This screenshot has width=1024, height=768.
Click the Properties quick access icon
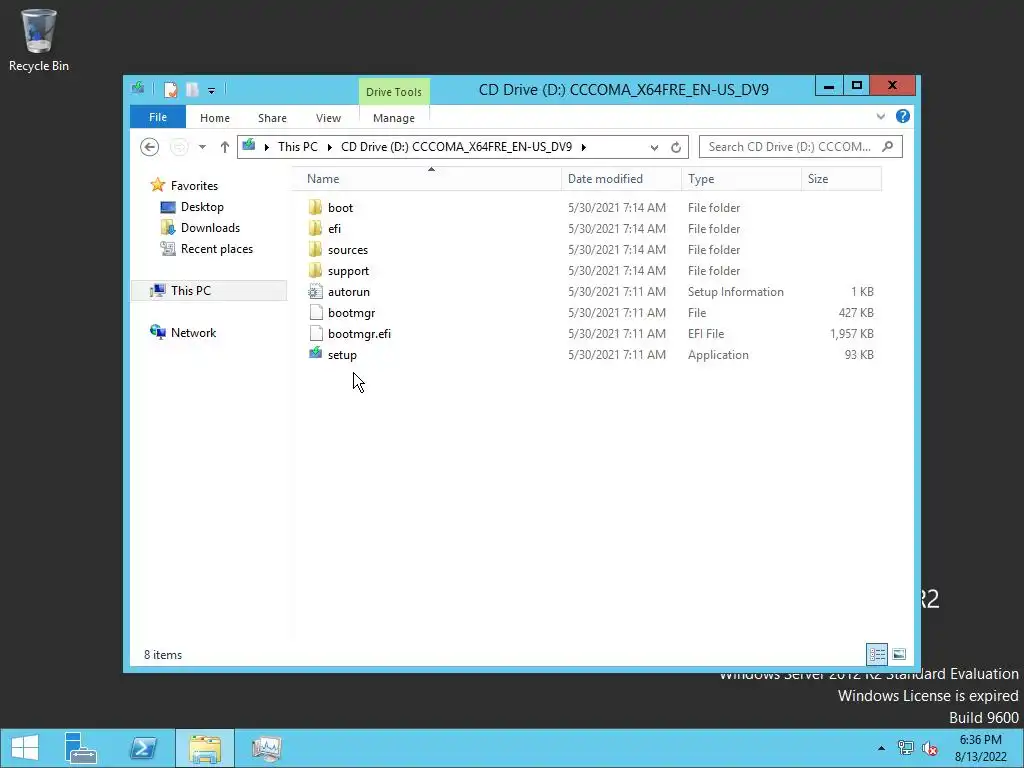[170, 89]
